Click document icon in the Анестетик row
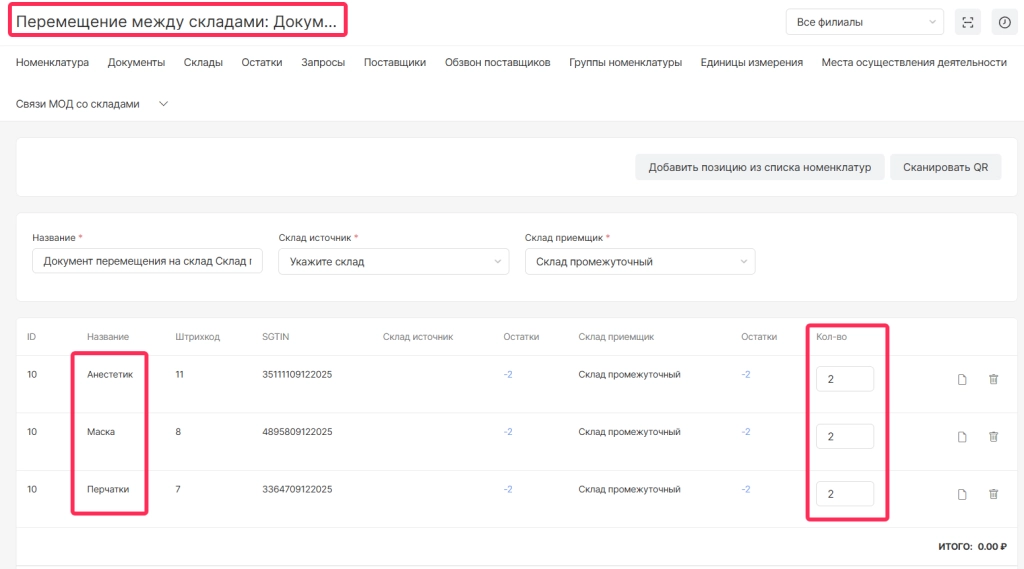Viewport: 1024px width, 569px height. [x=962, y=379]
